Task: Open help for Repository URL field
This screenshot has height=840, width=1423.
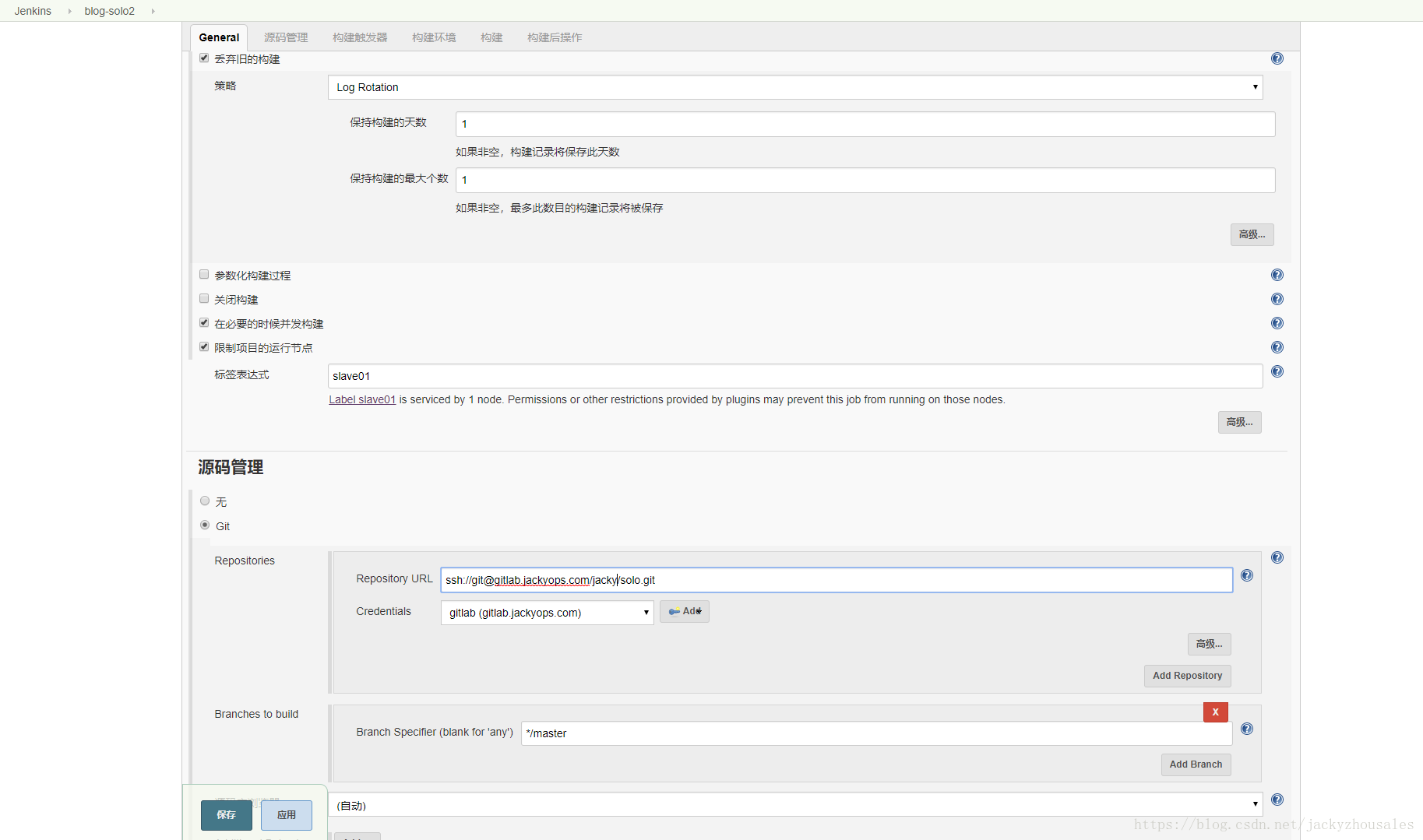Action: click(1247, 575)
